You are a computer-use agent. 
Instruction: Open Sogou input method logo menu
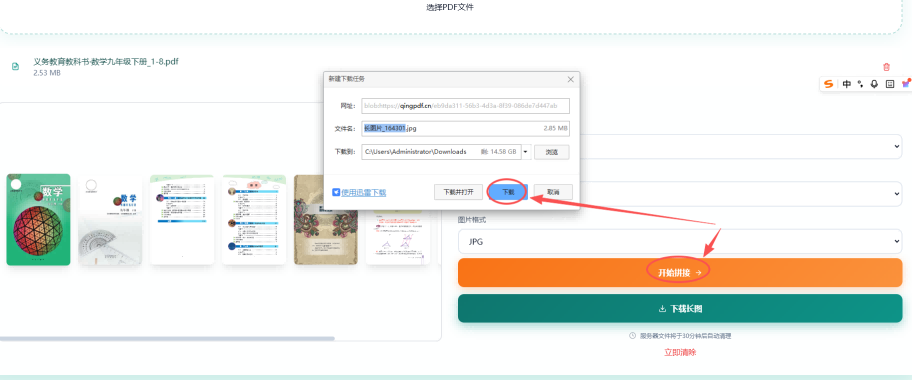tap(828, 84)
